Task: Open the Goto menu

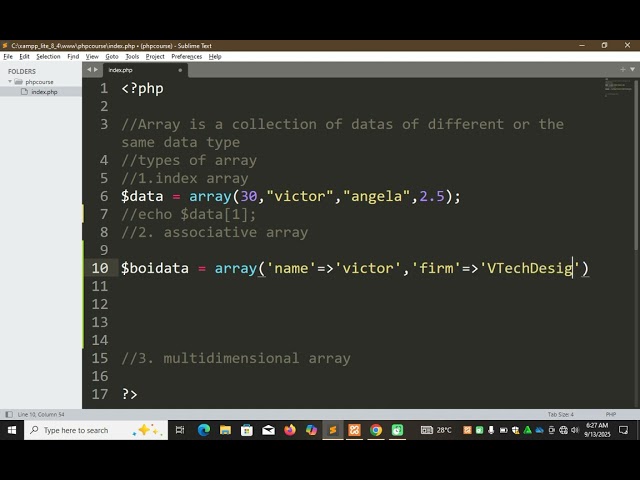Action: (x=112, y=56)
